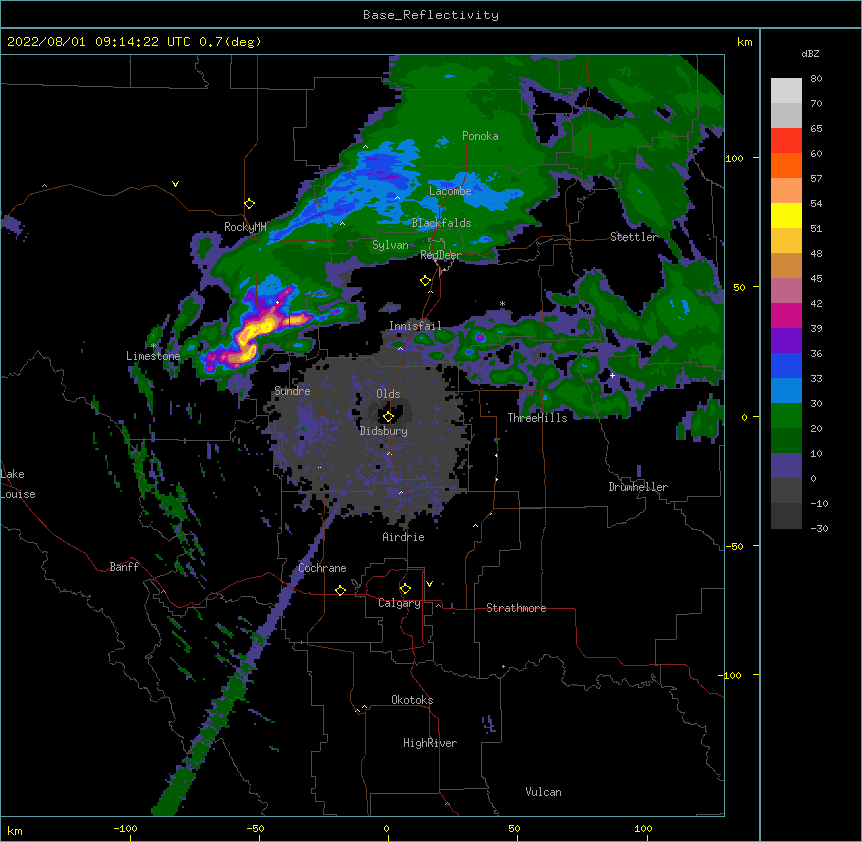Screen dimensions: 862x842
Task: Select the Lake Louise label
Action: 18,484
